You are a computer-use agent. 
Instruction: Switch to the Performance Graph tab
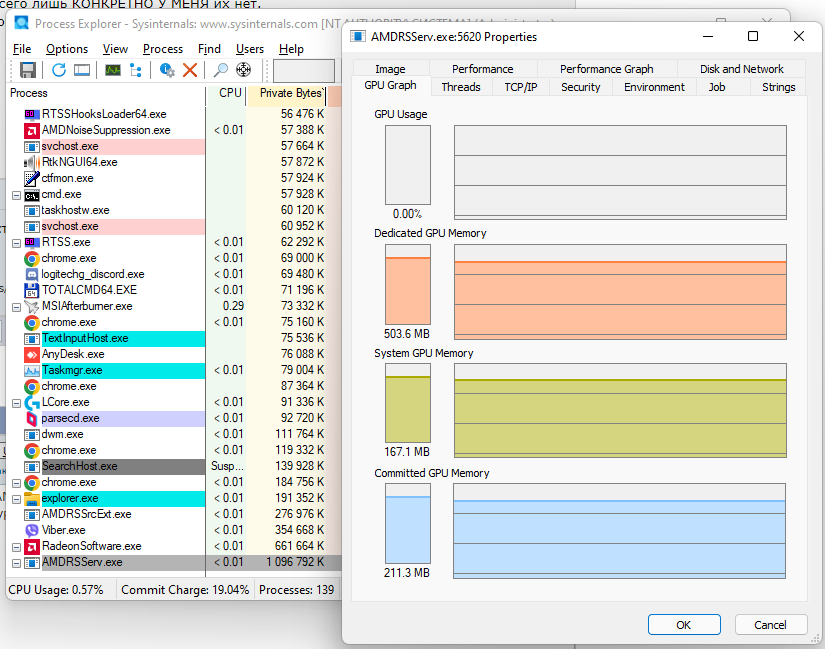coord(607,69)
